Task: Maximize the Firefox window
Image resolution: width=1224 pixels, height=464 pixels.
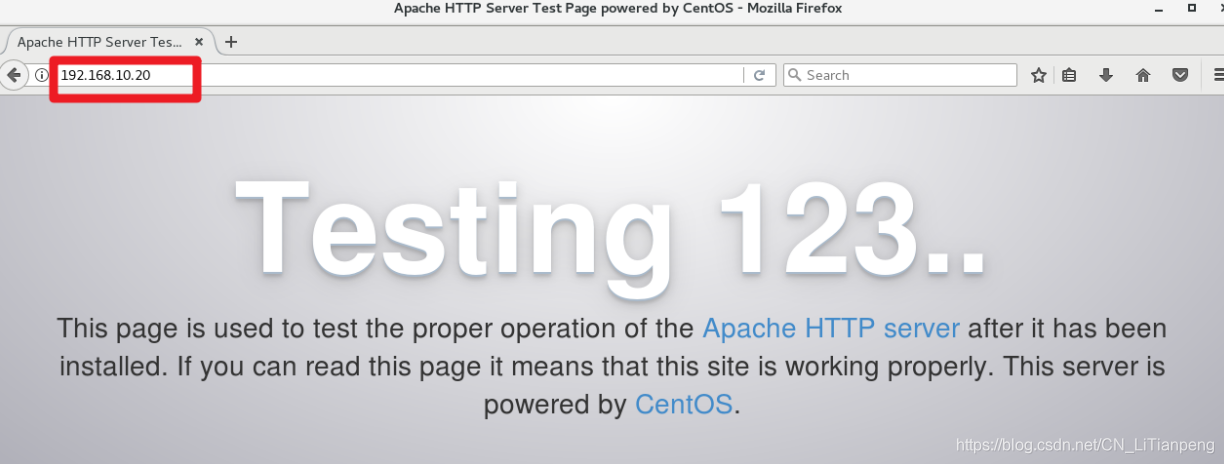Action: tap(1191, 8)
